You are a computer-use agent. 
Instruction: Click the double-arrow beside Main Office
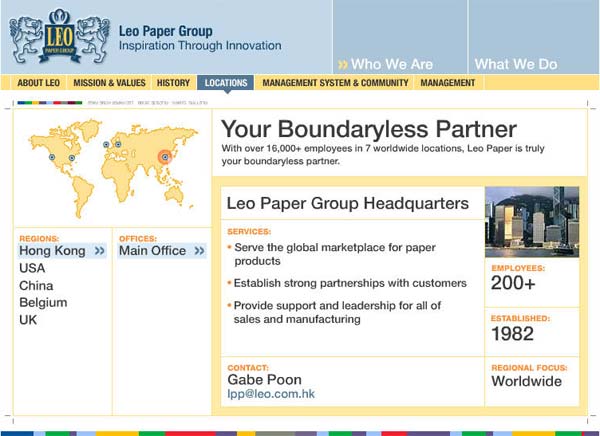pos(198,252)
